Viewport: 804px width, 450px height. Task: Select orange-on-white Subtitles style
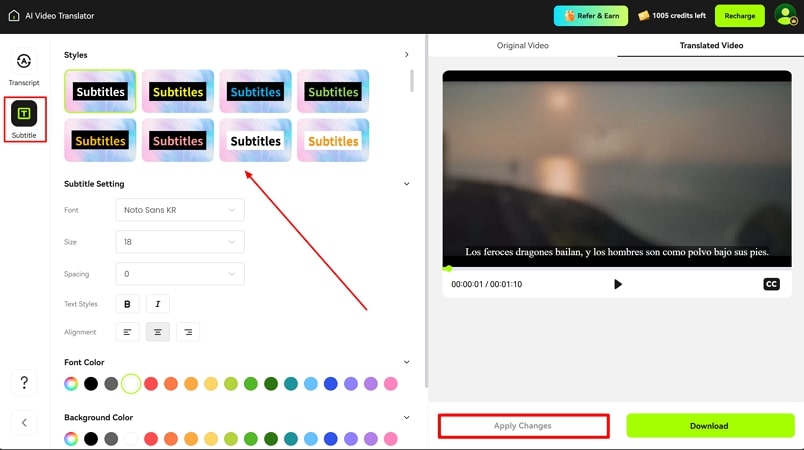333,140
